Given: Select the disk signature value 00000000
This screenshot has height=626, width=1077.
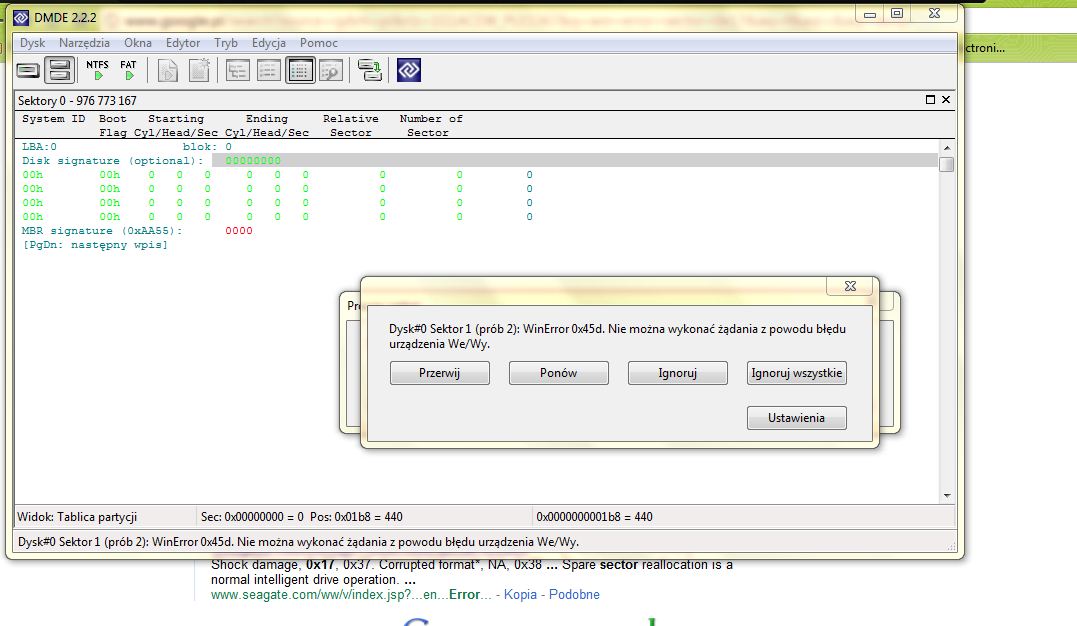Looking at the screenshot, I should [x=253, y=161].
